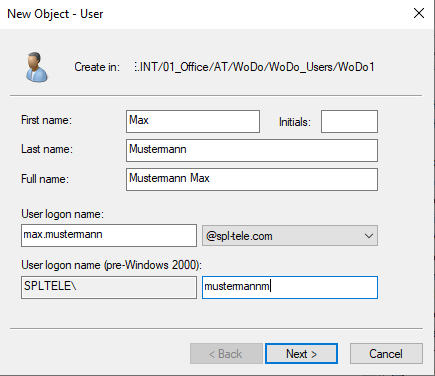Click the pre-Windows 2000 mustermannm field
Screen dimensions: 435x376
tap(290, 287)
